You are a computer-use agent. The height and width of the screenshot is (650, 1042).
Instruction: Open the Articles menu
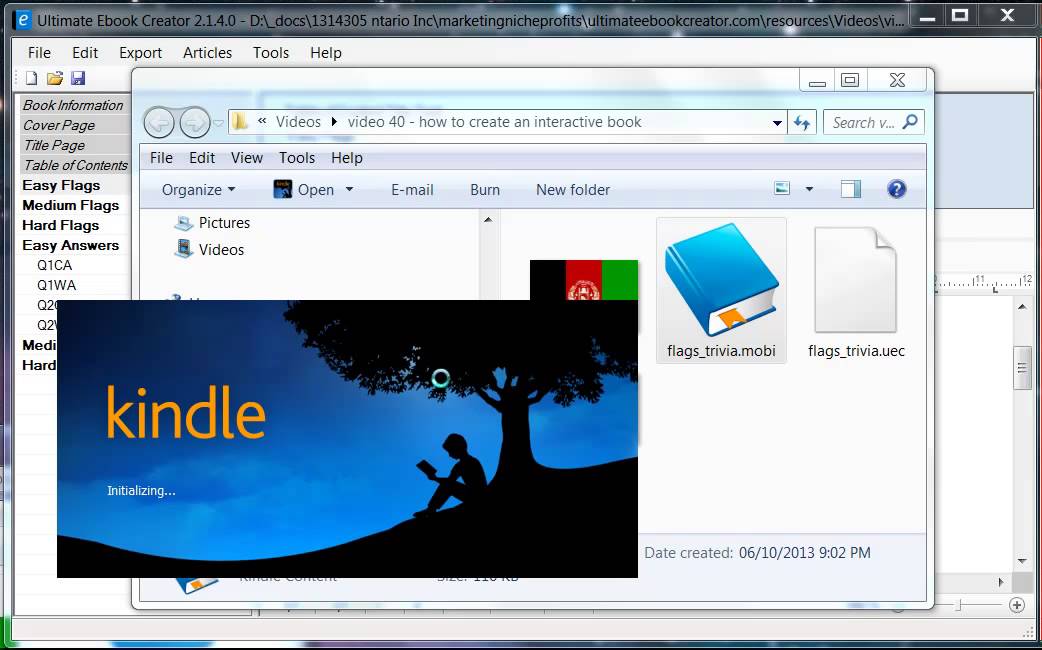pos(207,53)
